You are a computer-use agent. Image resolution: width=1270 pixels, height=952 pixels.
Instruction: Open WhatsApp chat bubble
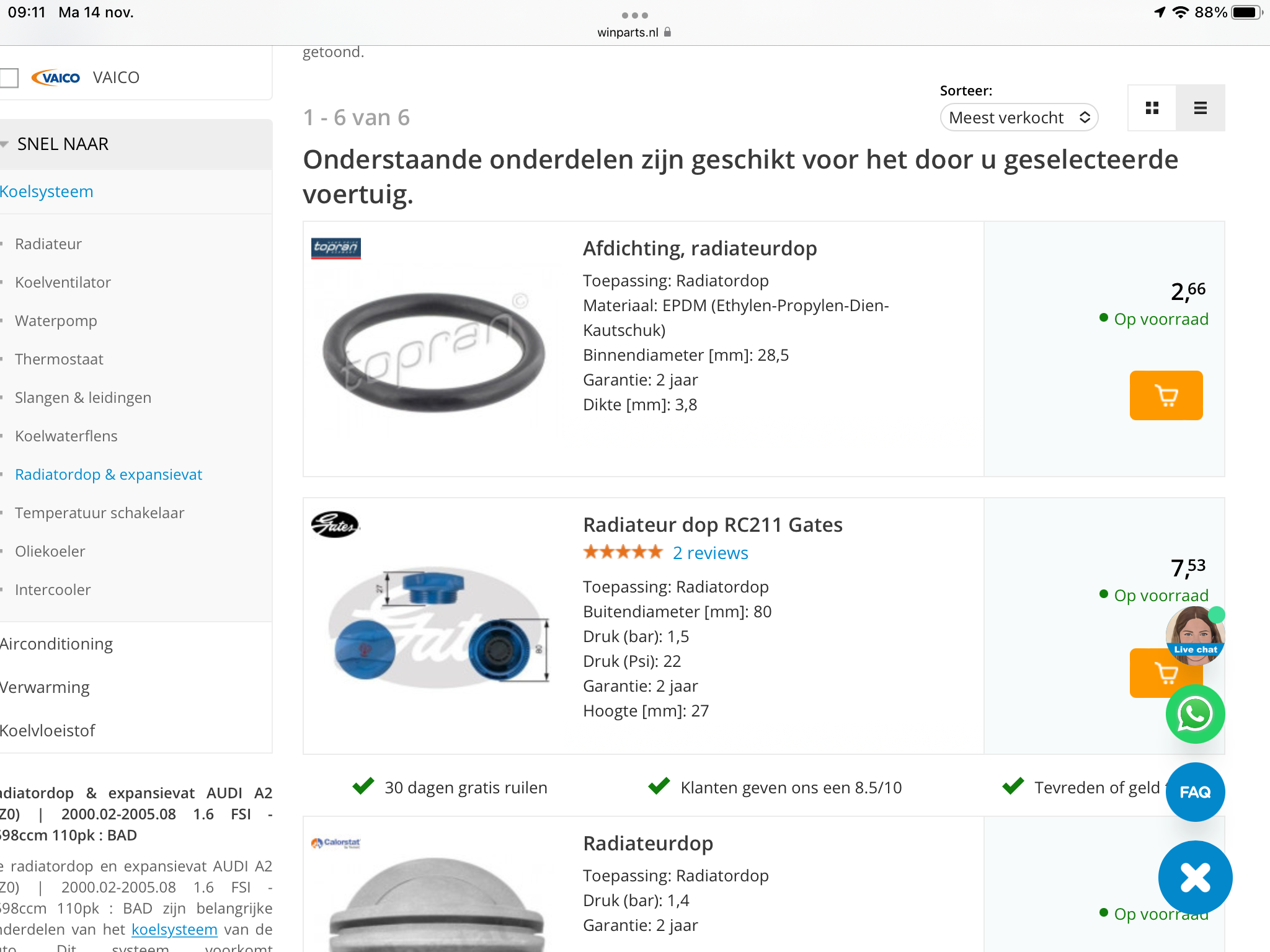point(1195,714)
